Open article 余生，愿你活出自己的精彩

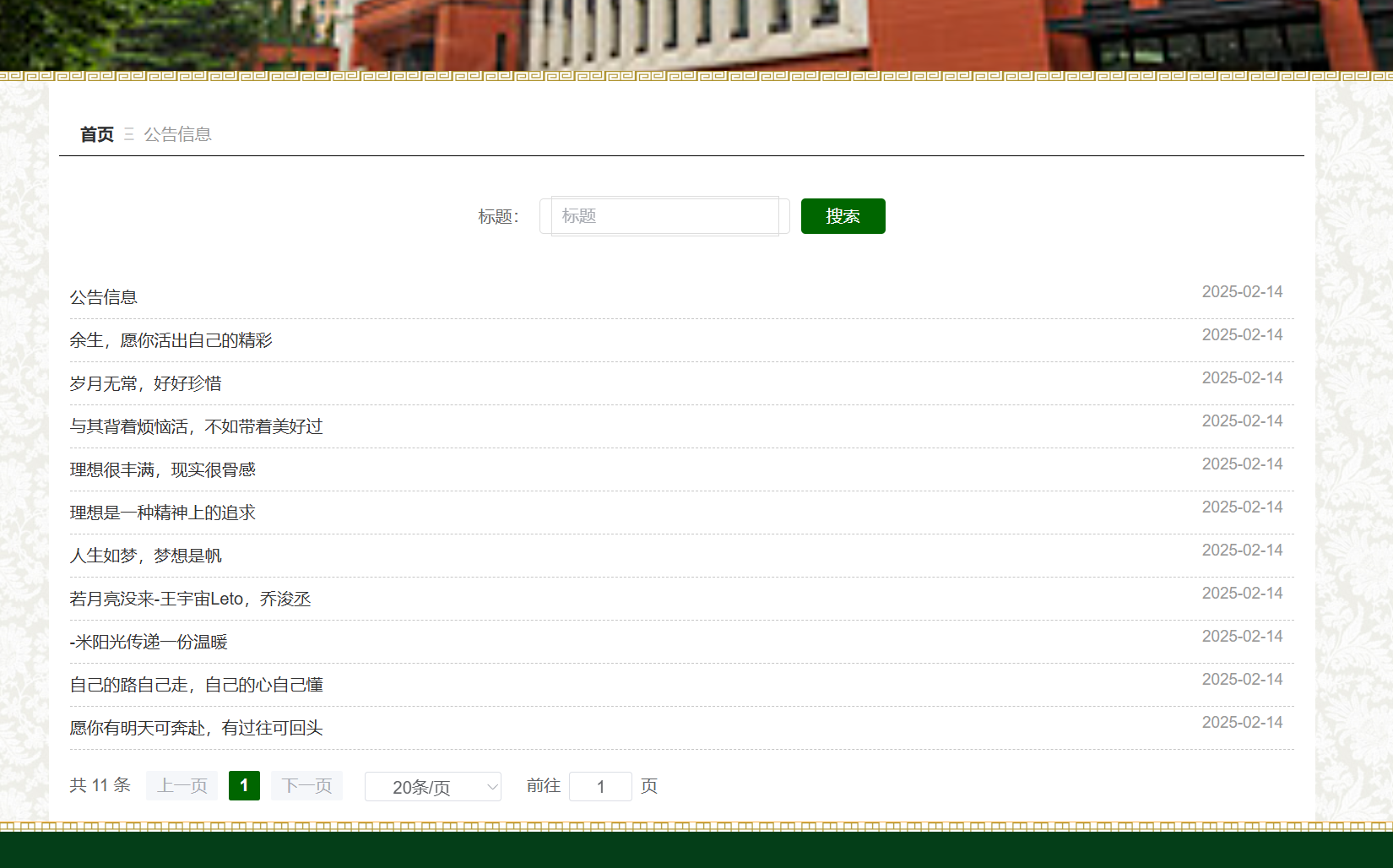(171, 340)
